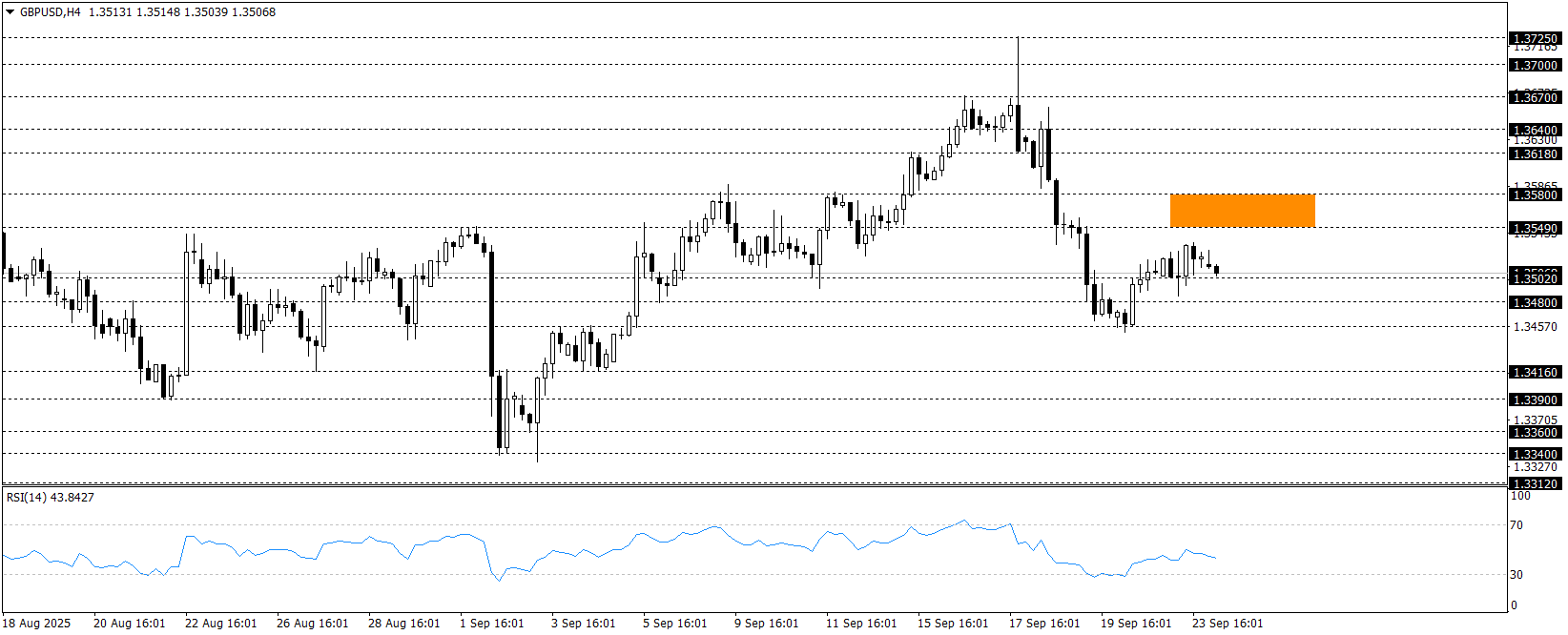Select the 1.35020 price label
Image resolution: width=1568 pixels, height=635 pixels.
click(x=1535, y=278)
